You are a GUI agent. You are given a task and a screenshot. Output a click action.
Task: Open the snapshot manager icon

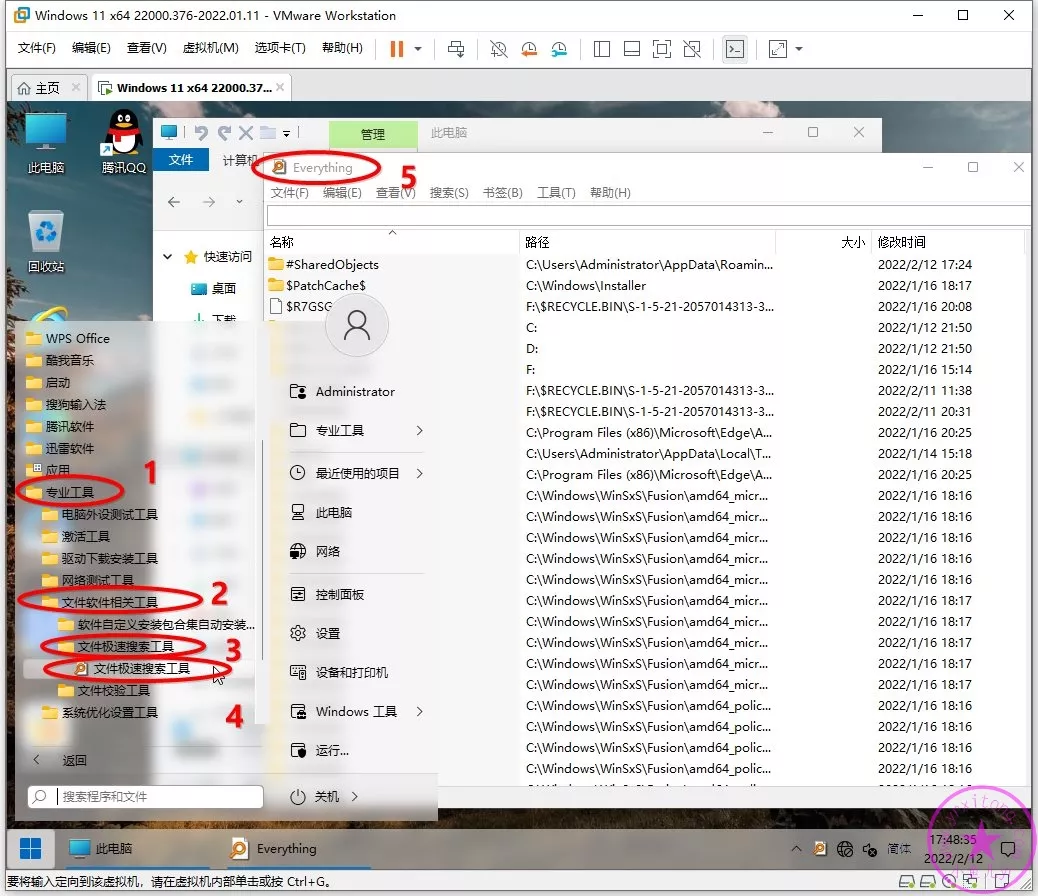pyautogui.click(x=559, y=49)
